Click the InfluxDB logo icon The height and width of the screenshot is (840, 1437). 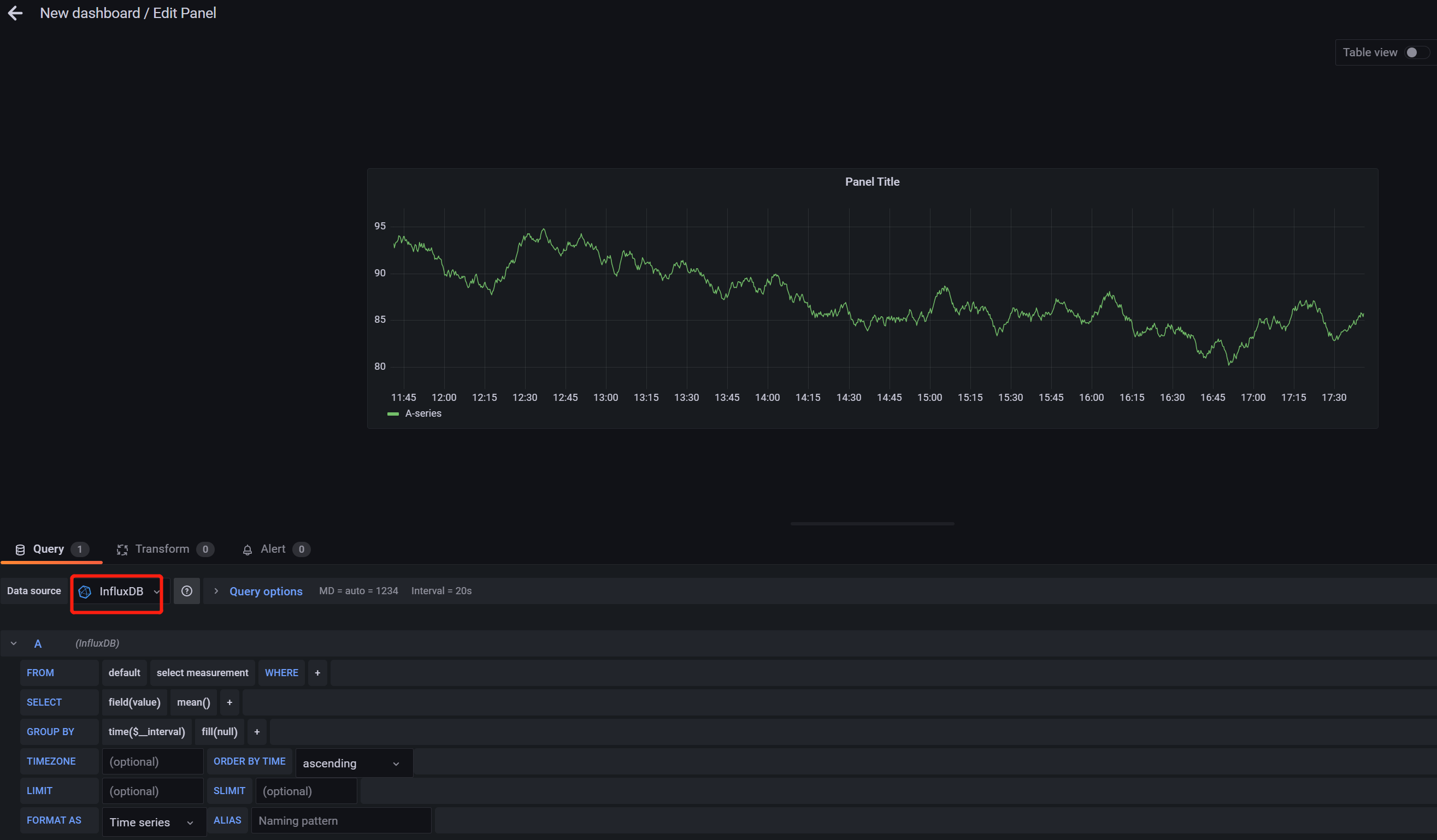[x=85, y=591]
